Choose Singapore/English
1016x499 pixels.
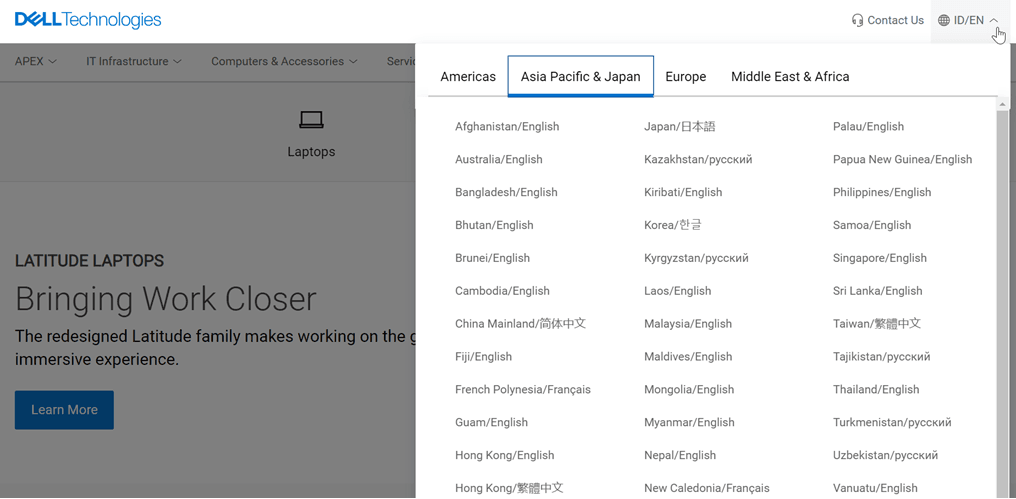[x=879, y=258]
